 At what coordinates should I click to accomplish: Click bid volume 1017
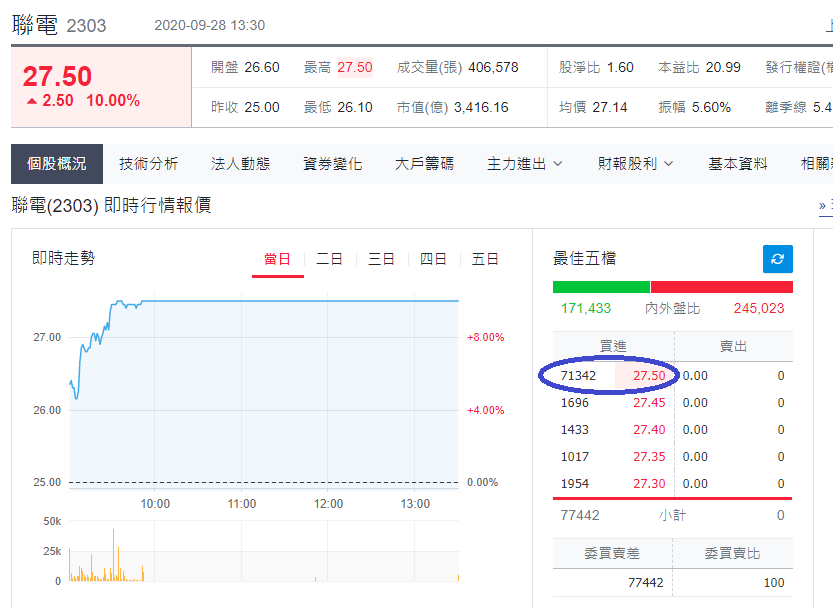[x=575, y=457]
